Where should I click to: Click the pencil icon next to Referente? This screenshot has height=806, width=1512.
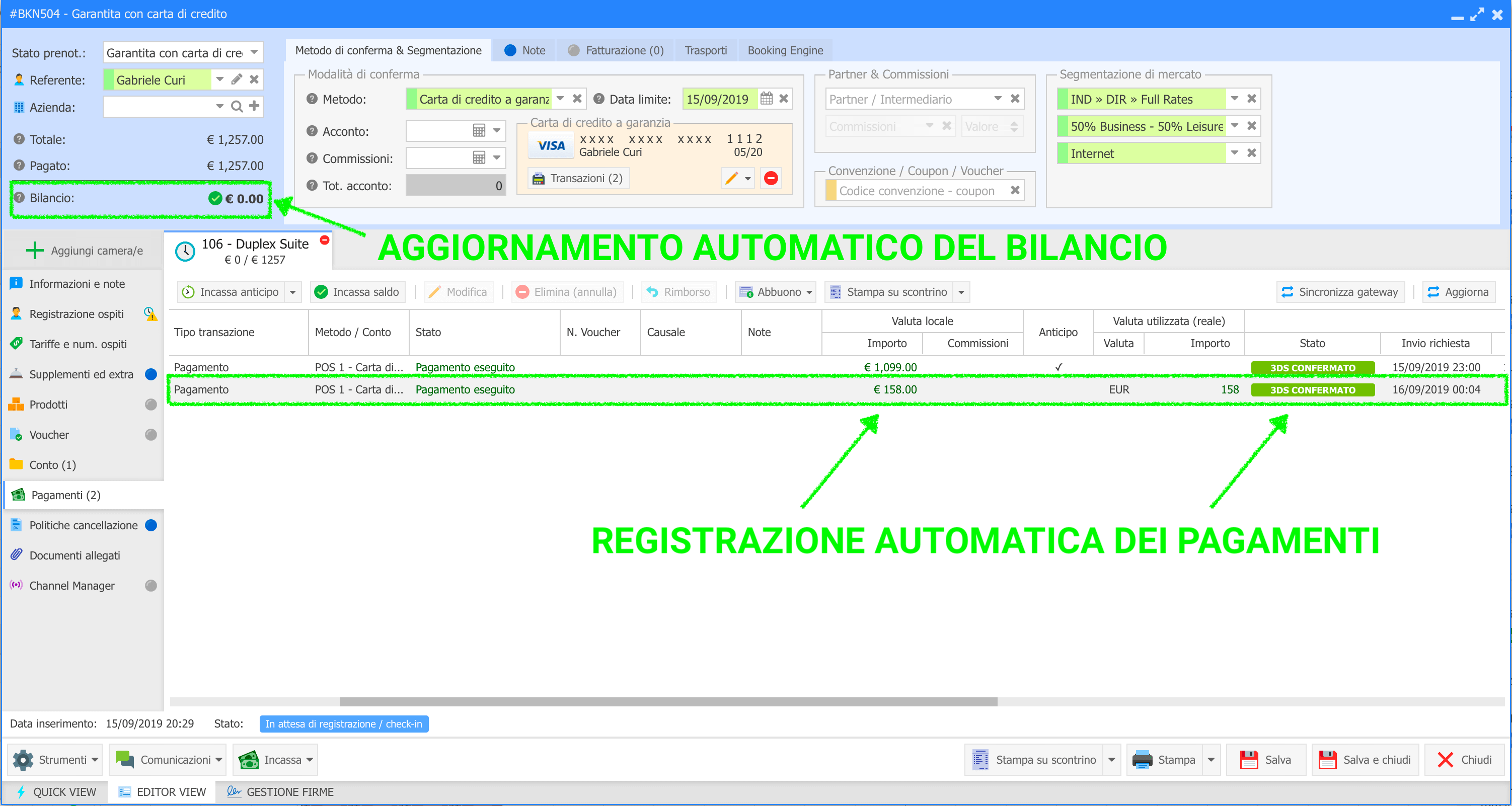(x=237, y=79)
